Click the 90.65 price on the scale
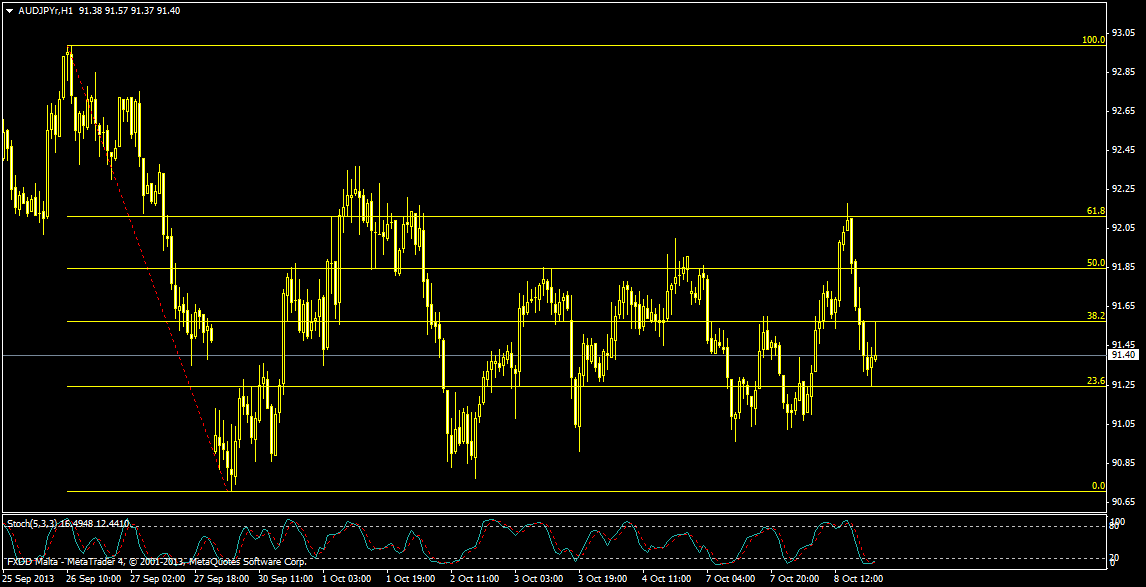Image resolution: width=1146 pixels, height=587 pixels. [x=1124, y=501]
